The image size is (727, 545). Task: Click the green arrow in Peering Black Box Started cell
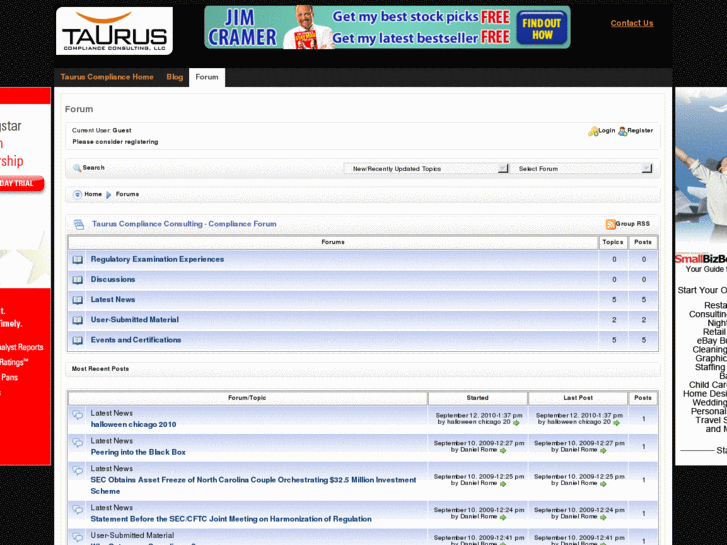503,450
